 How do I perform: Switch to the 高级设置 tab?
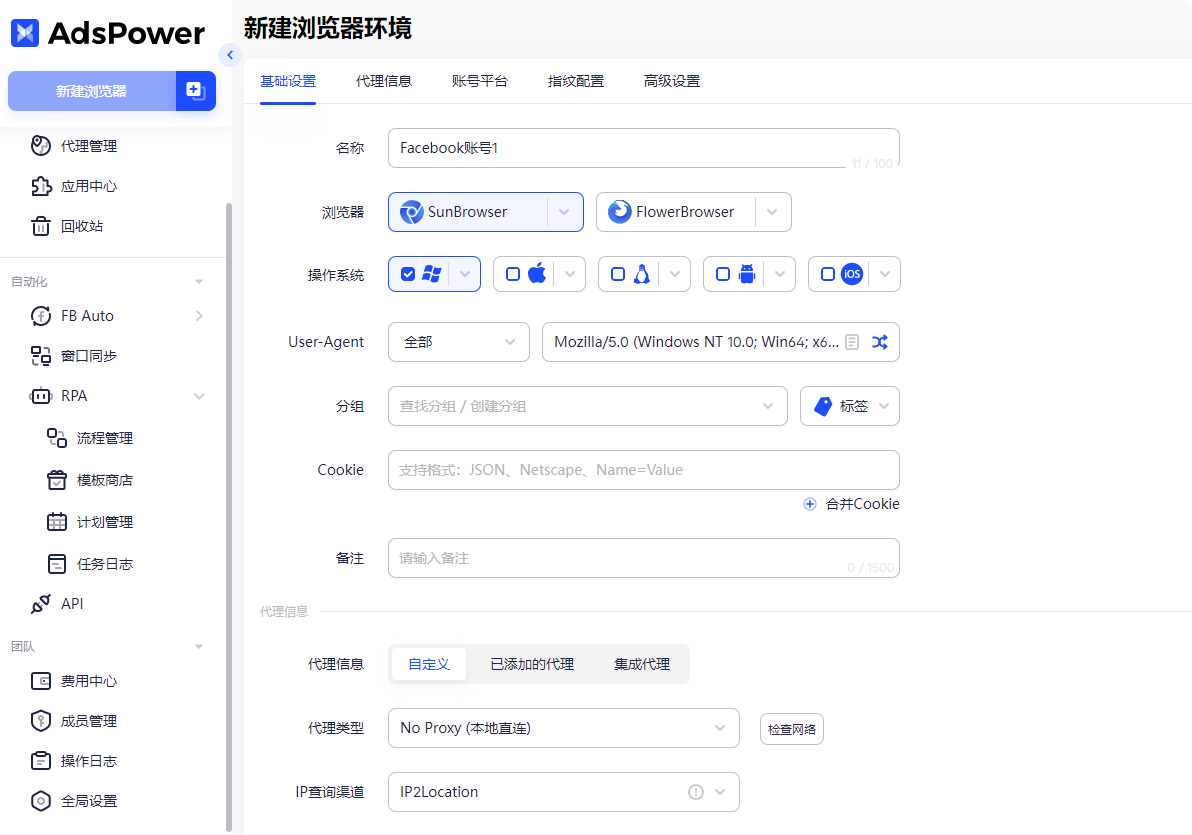671,81
